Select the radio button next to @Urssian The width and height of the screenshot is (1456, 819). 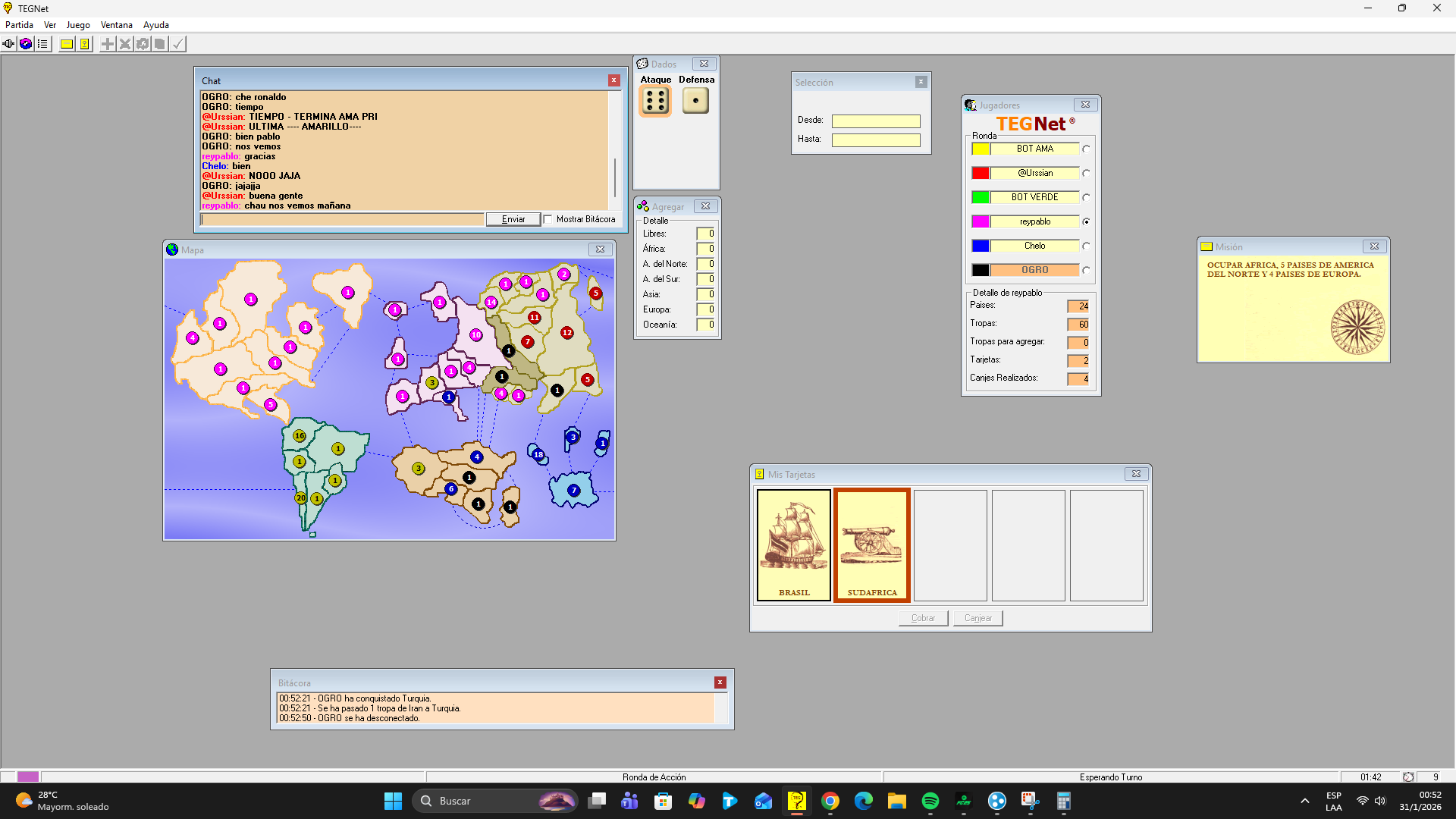(x=1086, y=173)
